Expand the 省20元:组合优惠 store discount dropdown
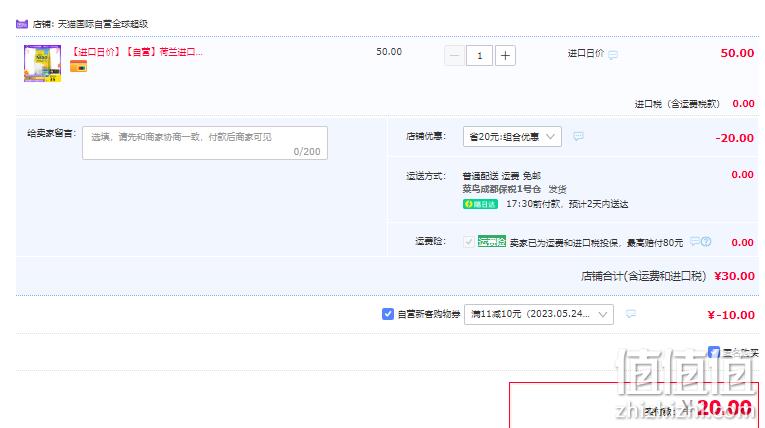 pos(512,137)
